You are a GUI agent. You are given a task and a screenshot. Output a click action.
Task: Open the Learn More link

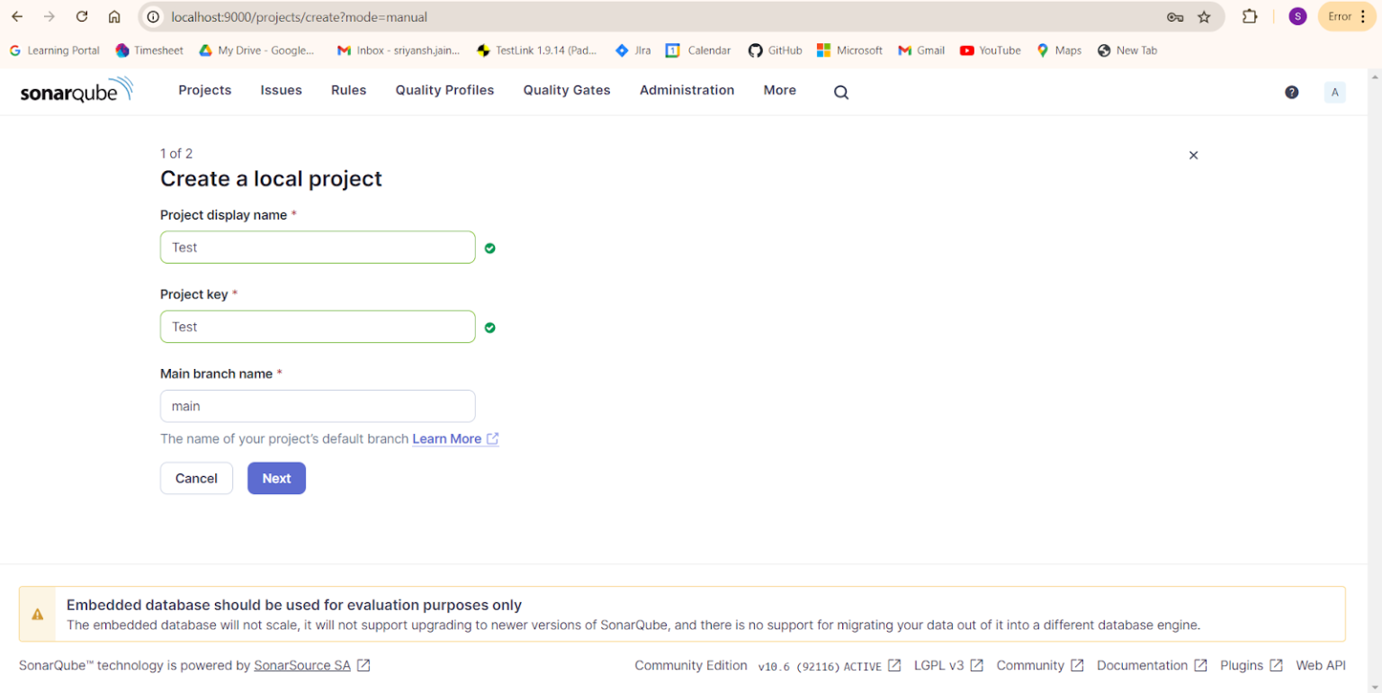point(447,438)
